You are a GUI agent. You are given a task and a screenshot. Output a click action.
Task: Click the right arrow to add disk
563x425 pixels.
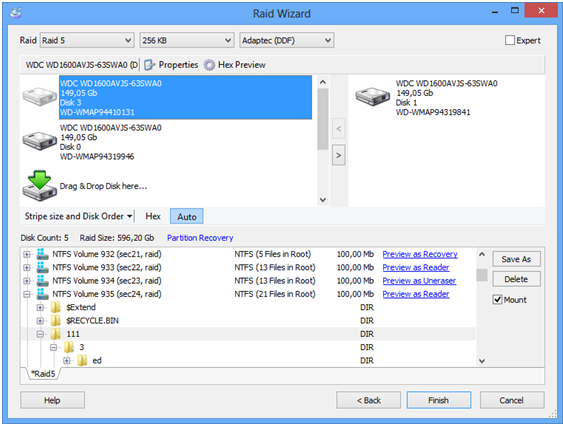[339, 155]
